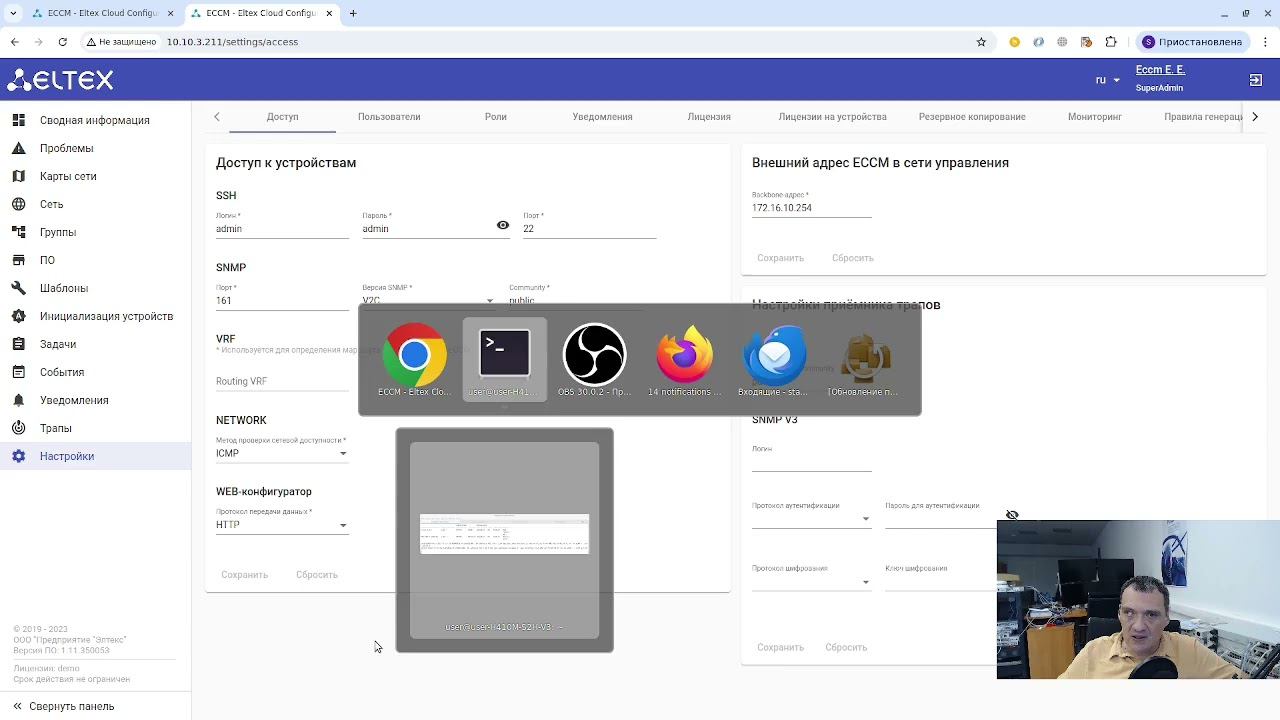The width and height of the screenshot is (1280, 720).
Task: Open the browser Extensions puzzle icon
Action: [1111, 42]
